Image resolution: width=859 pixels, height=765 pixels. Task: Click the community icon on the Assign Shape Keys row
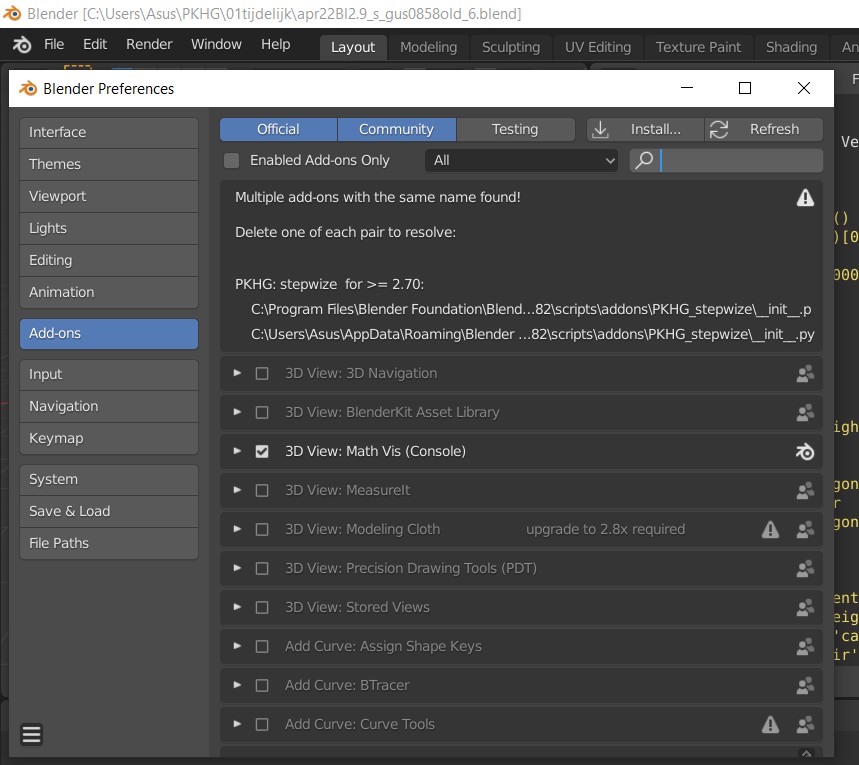point(805,647)
